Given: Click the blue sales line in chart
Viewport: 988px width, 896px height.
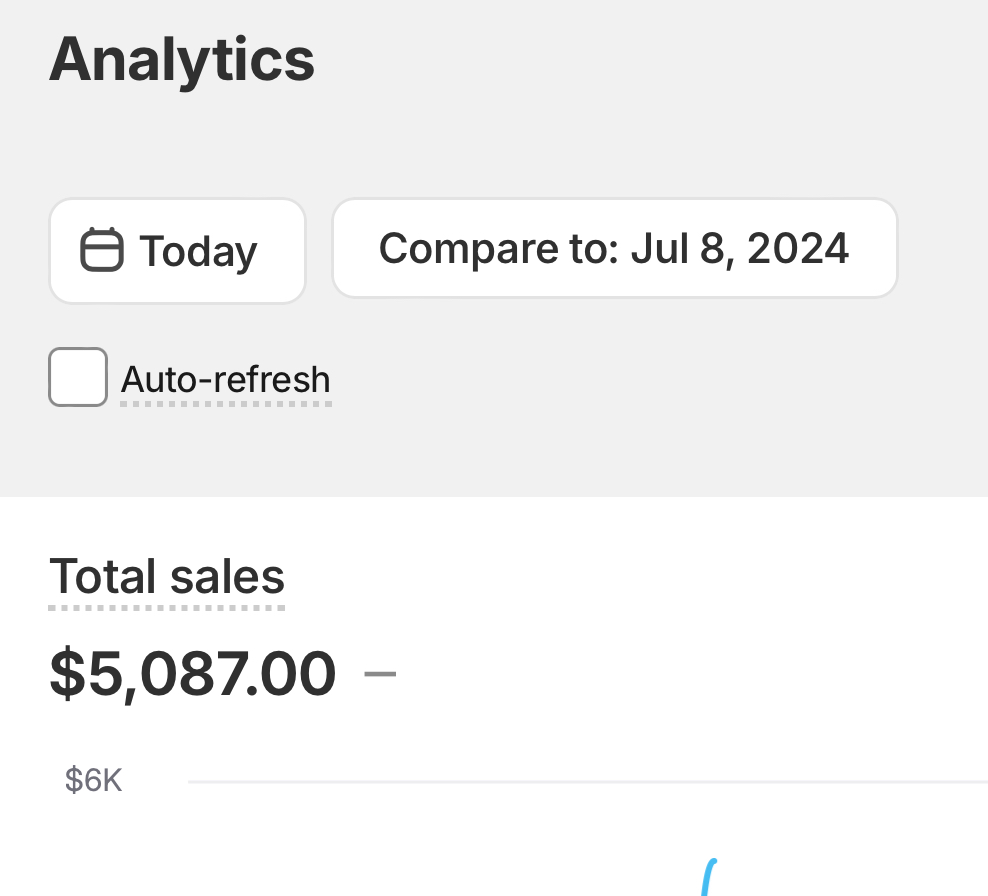Looking at the screenshot, I should 709,878.
